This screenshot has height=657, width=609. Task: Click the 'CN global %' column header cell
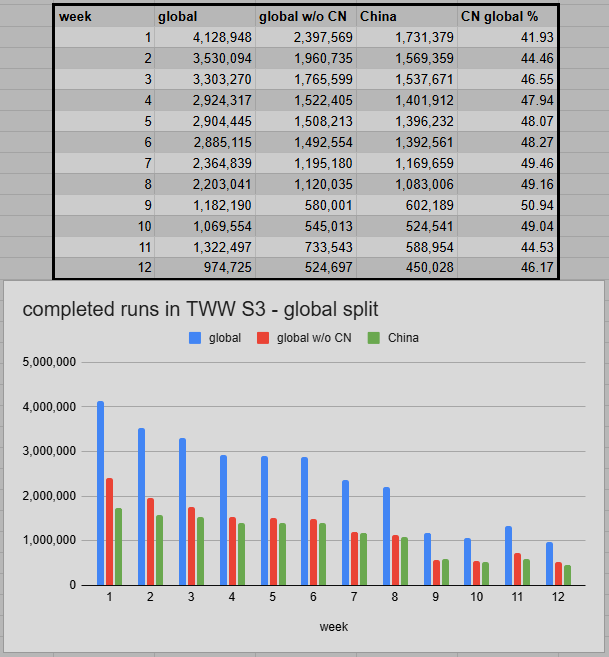coord(507,16)
